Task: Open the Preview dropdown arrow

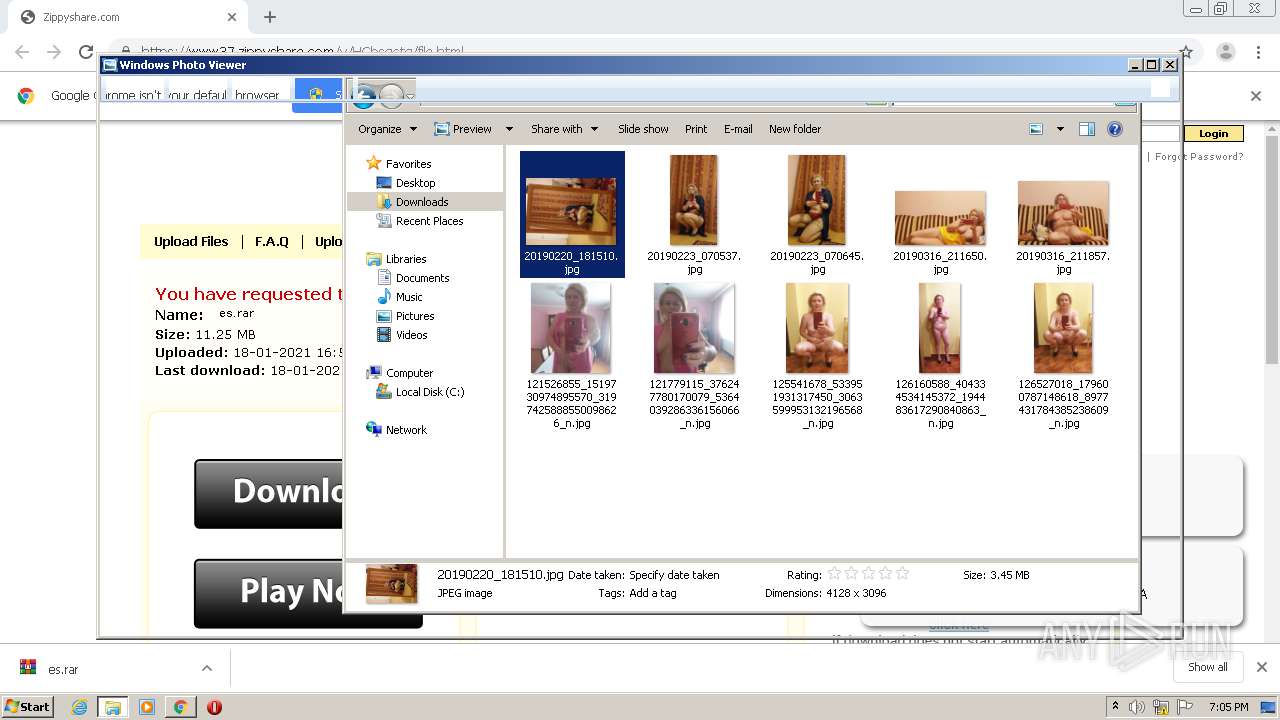Action: [509, 129]
